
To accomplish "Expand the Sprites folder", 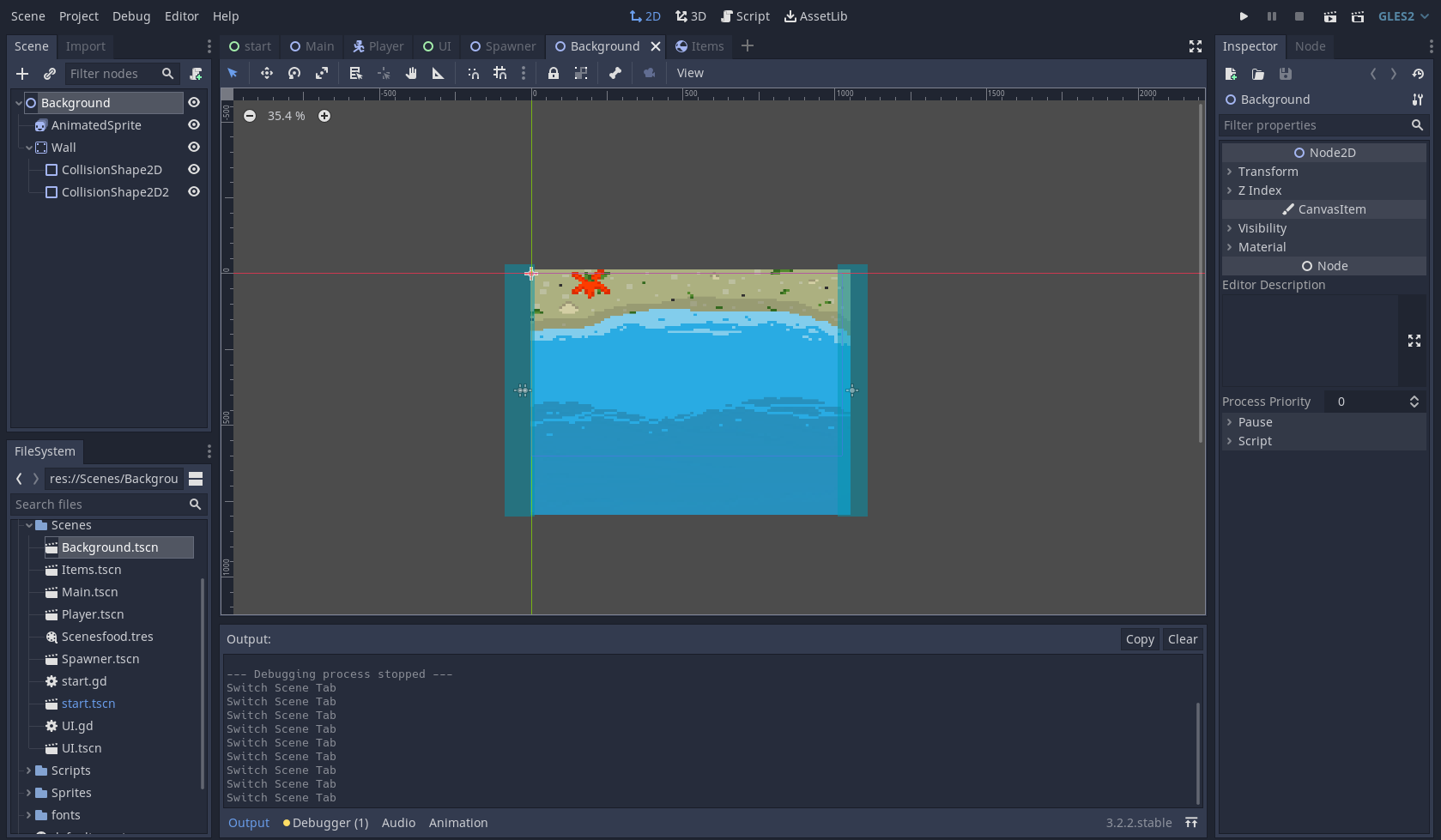I will pyautogui.click(x=28, y=793).
